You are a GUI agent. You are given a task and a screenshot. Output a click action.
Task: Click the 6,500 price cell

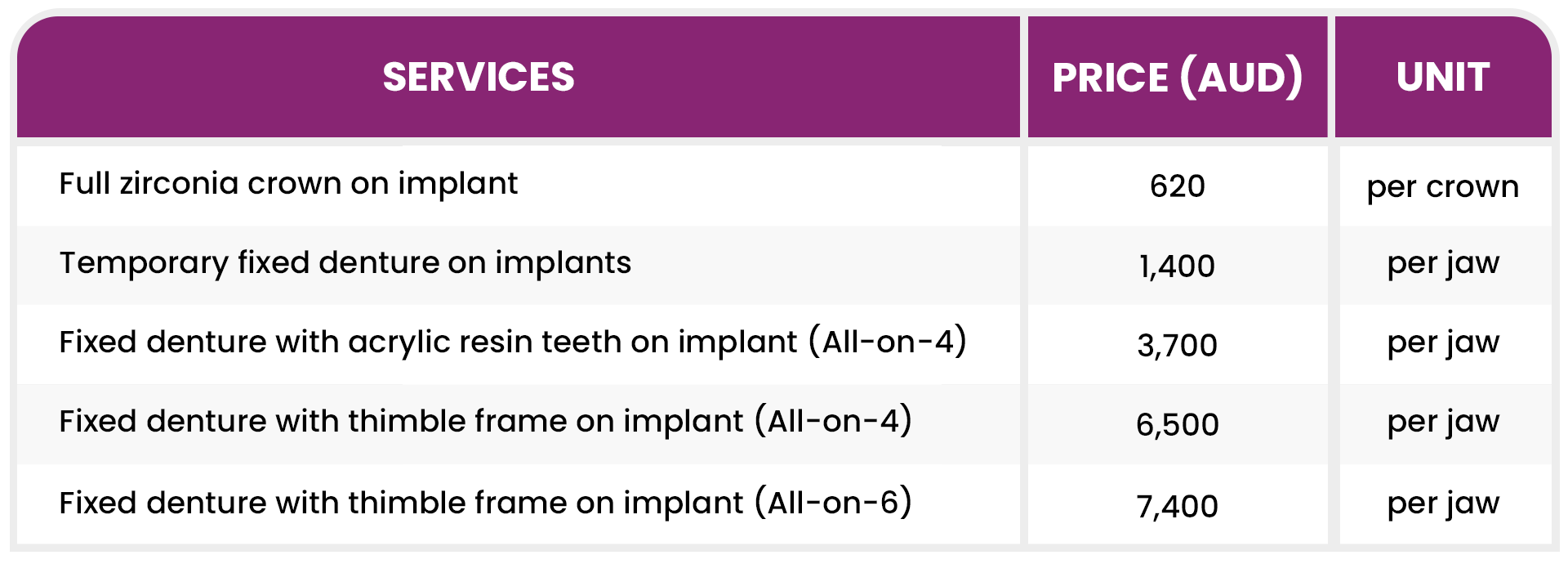1177,424
